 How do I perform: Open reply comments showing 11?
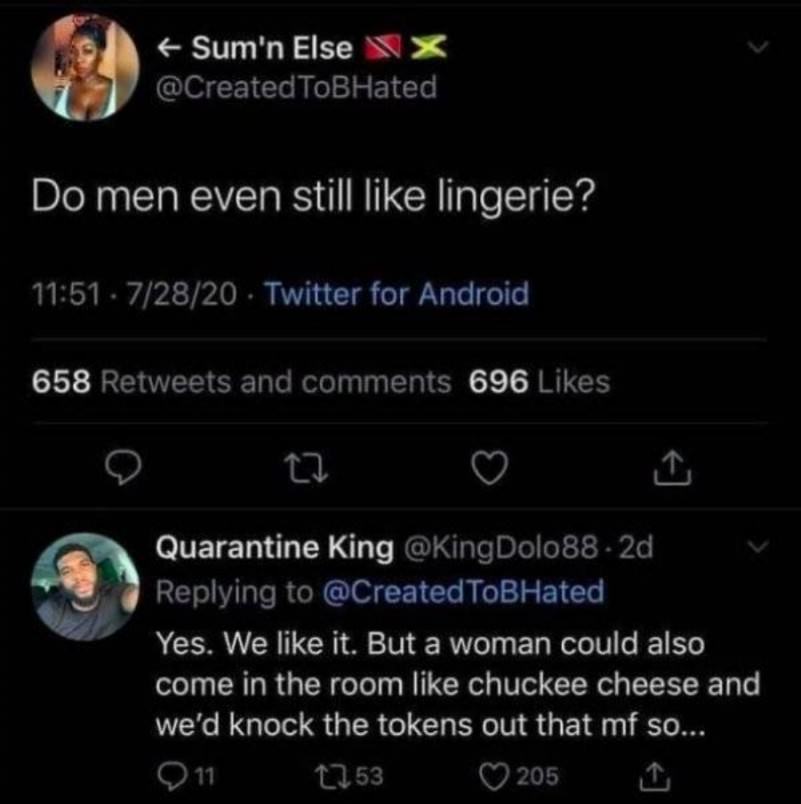point(186,776)
